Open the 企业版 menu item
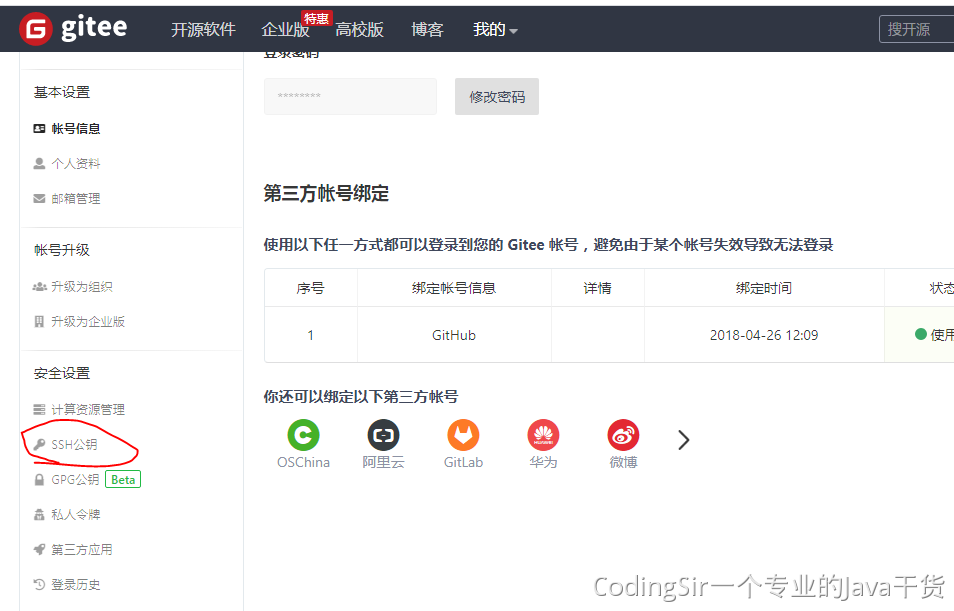The image size is (954, 611). (x=285, y=29)
